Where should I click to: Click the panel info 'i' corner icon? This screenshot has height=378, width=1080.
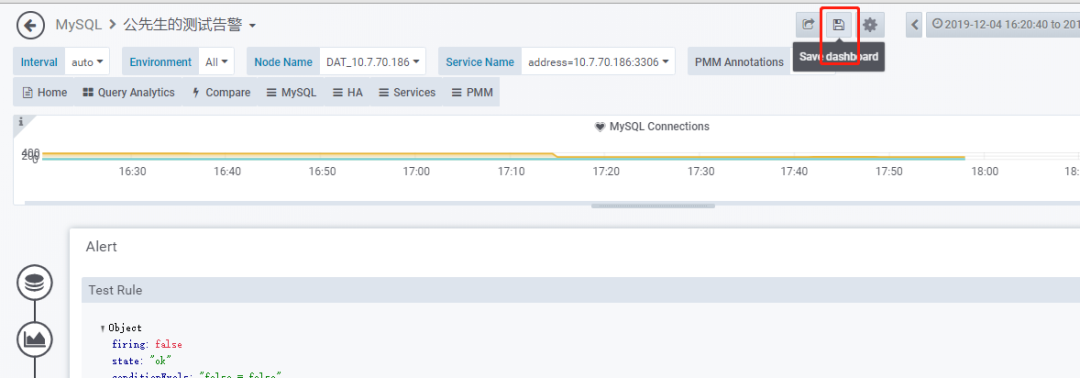click(x=21, y=122)
